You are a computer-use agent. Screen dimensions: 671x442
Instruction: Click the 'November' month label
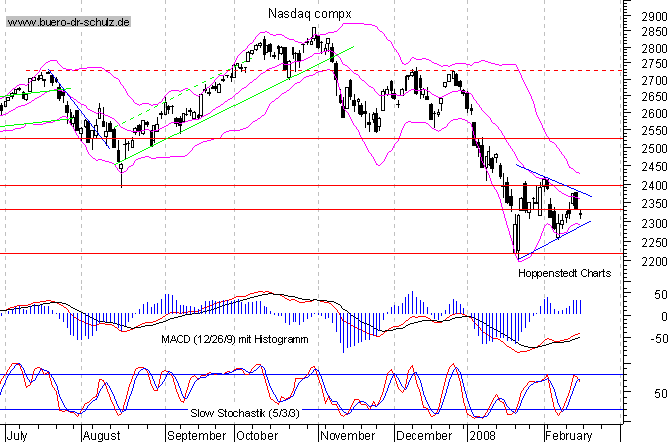pos(348,436)
